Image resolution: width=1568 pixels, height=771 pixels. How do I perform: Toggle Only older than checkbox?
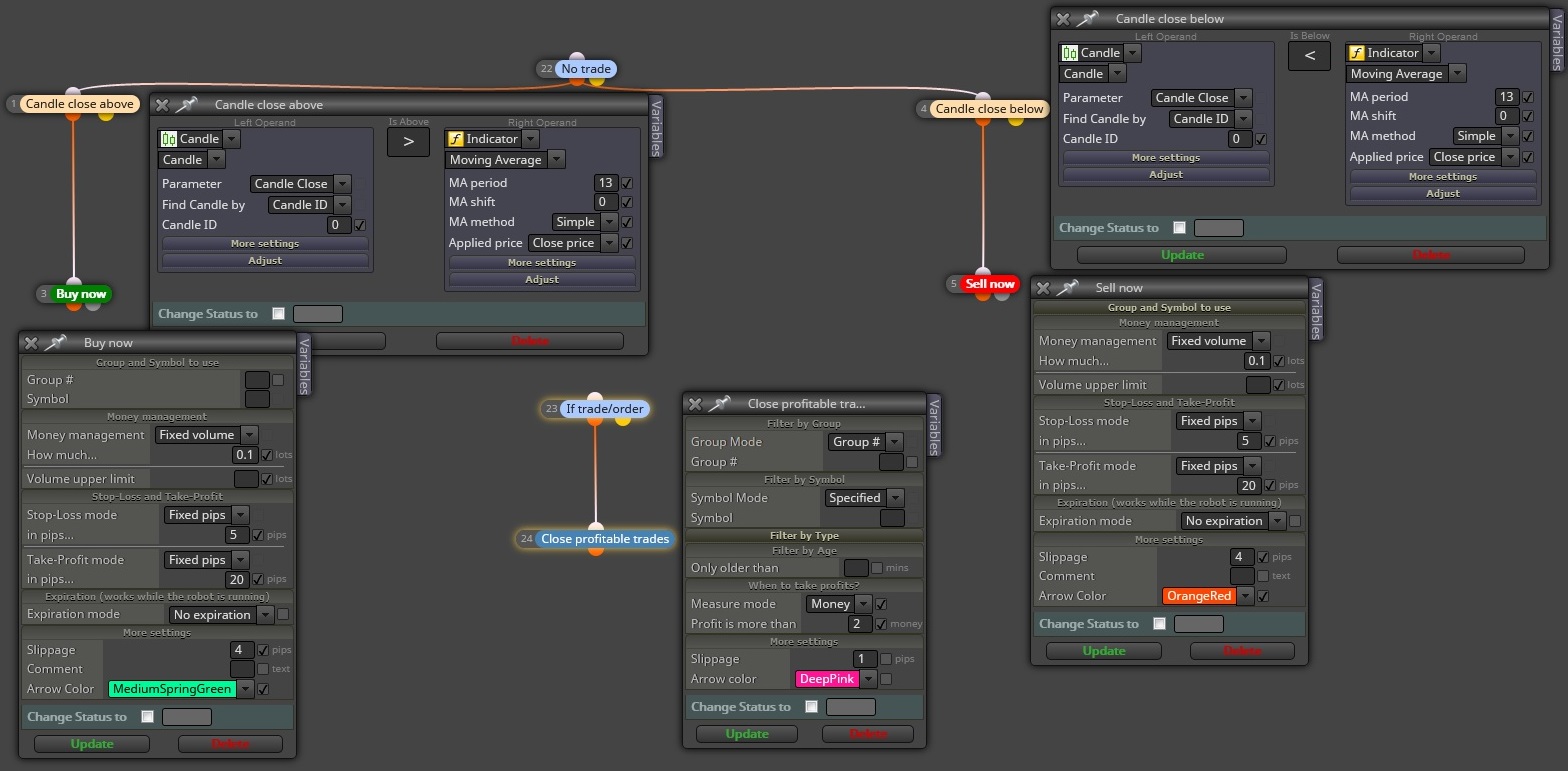pos(877,568)
